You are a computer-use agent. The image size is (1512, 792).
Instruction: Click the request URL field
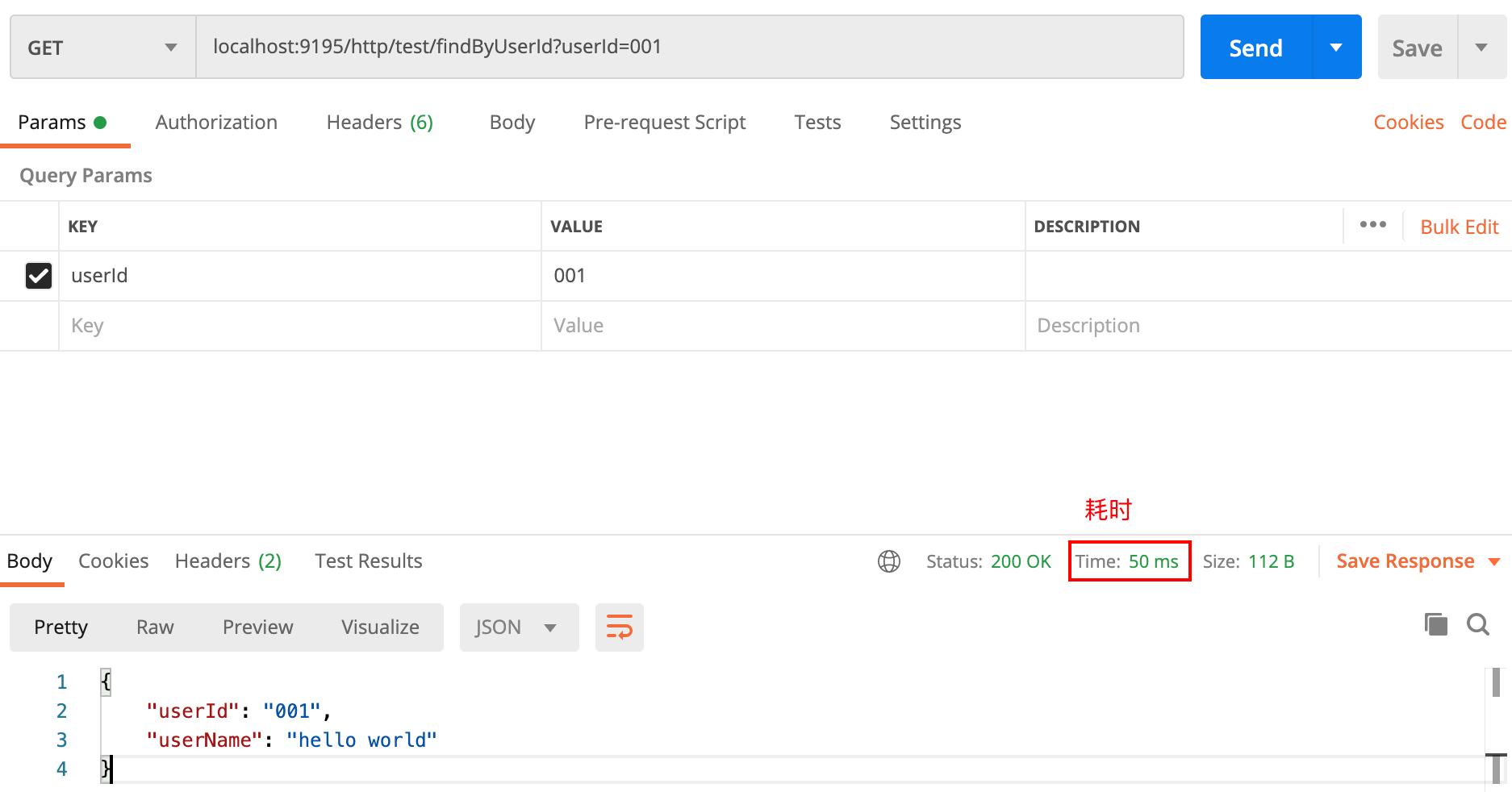[690, 47]
